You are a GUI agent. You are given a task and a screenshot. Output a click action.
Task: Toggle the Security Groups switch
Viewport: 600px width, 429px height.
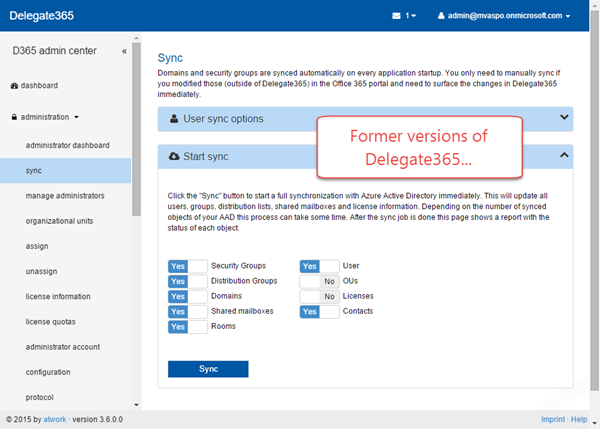188,266
